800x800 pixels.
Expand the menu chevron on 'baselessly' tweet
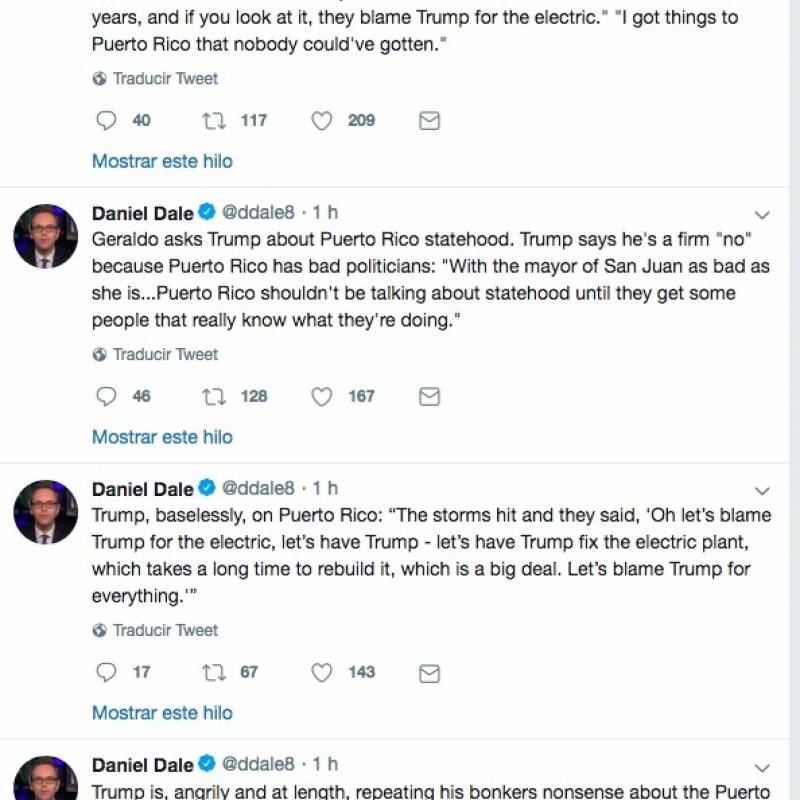[x=762, y=491]
